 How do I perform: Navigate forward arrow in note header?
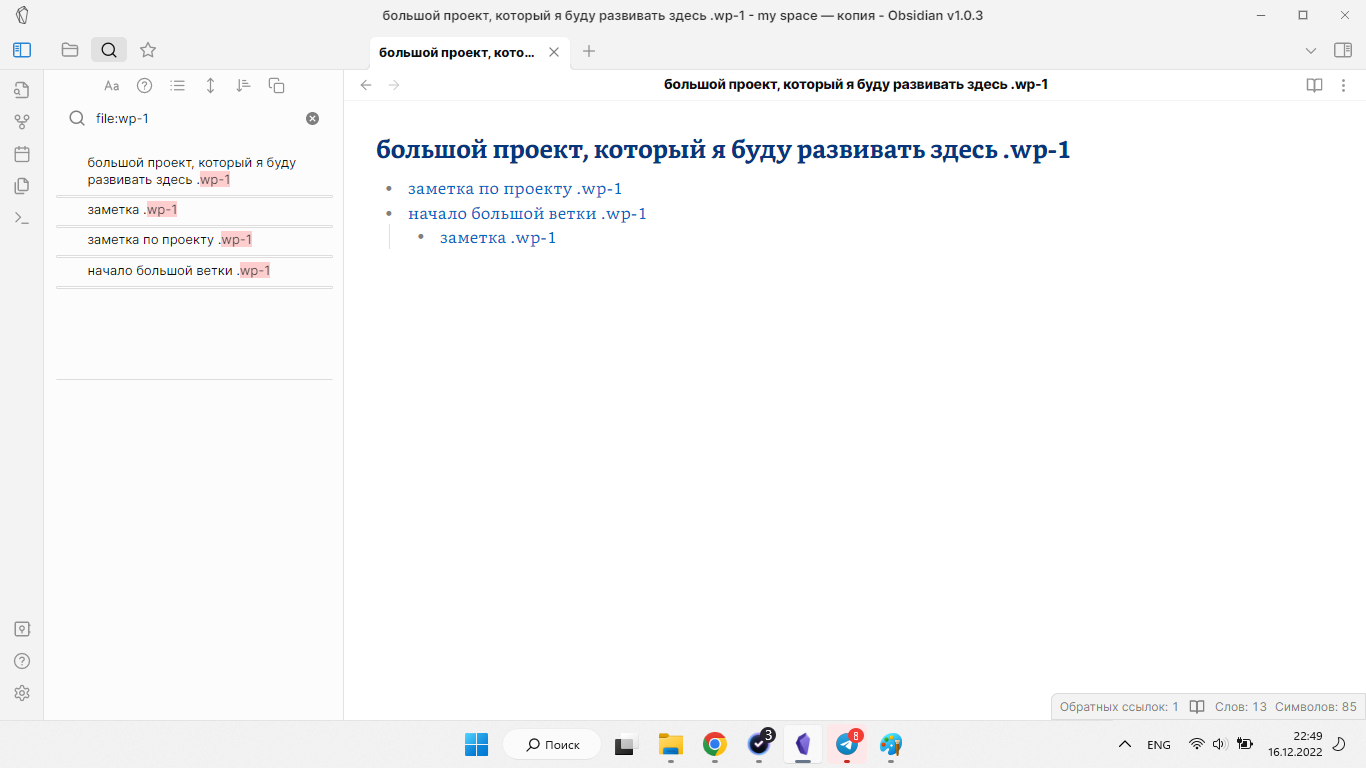[394, 85]
